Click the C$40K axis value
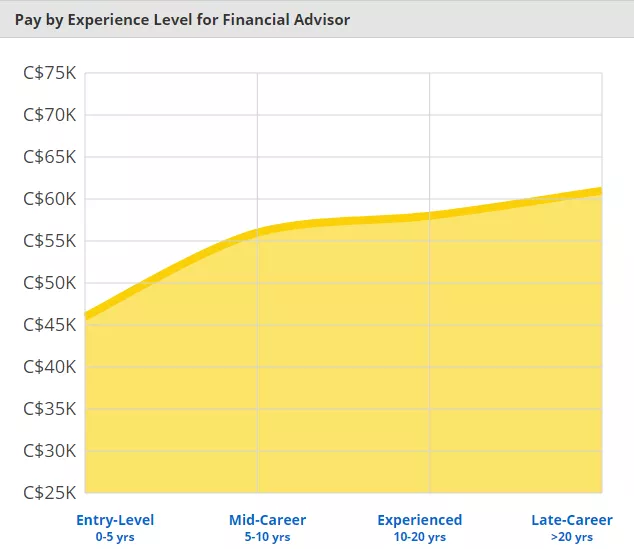Image resolution: width=634 pixels, height=549 pixels. pyautogui.click(x=50, y=367)
